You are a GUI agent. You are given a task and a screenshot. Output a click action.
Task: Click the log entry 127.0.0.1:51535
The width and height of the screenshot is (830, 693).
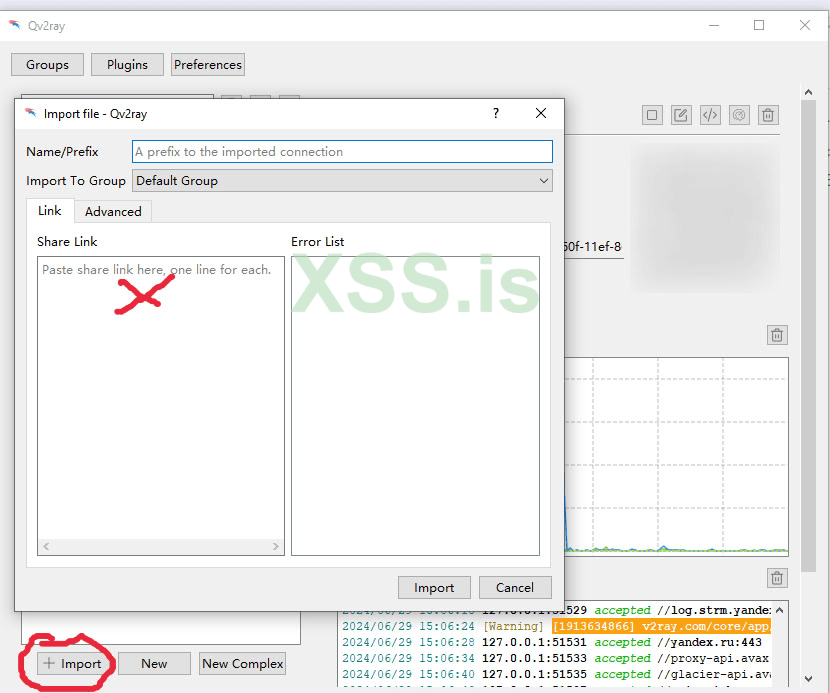pyautogui.click(x=556, y=674)
